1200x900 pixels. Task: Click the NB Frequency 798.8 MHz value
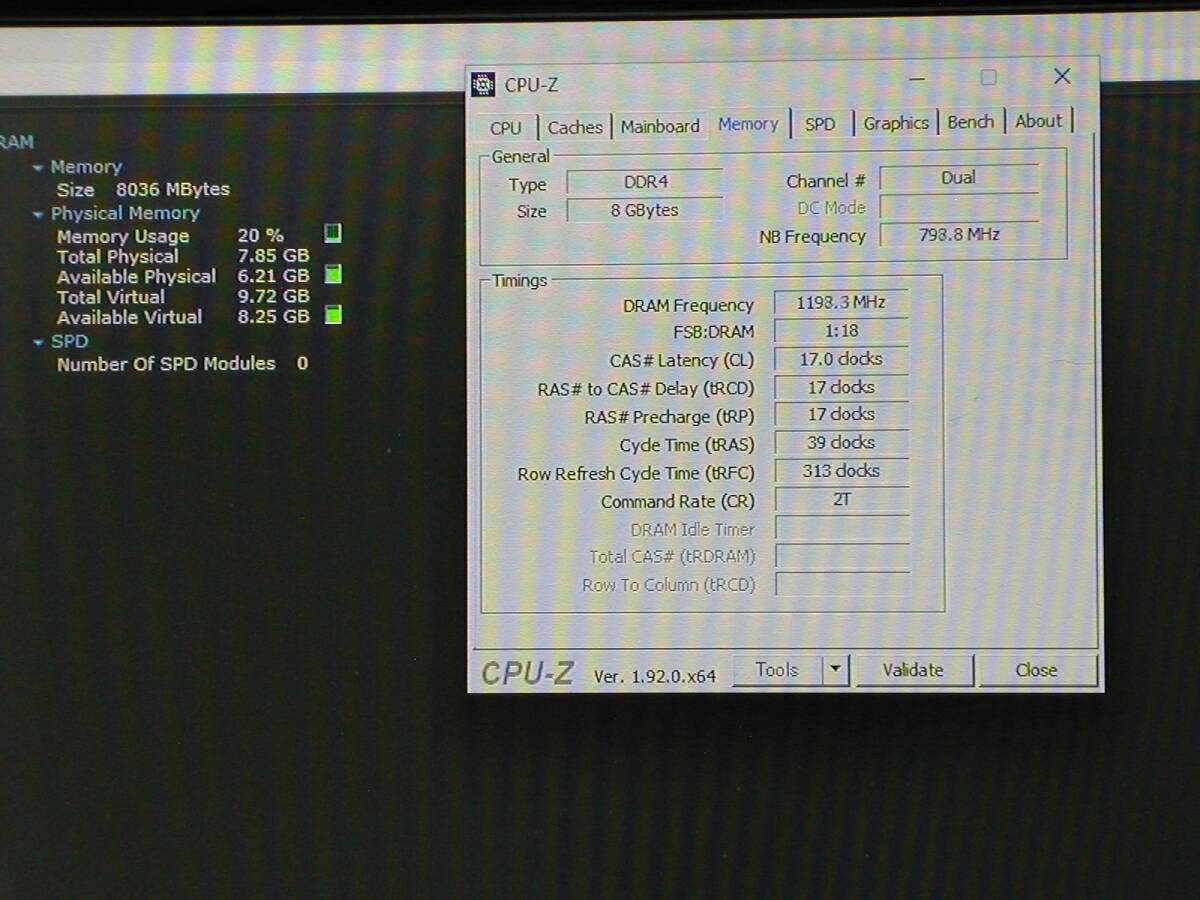point(959,235)
